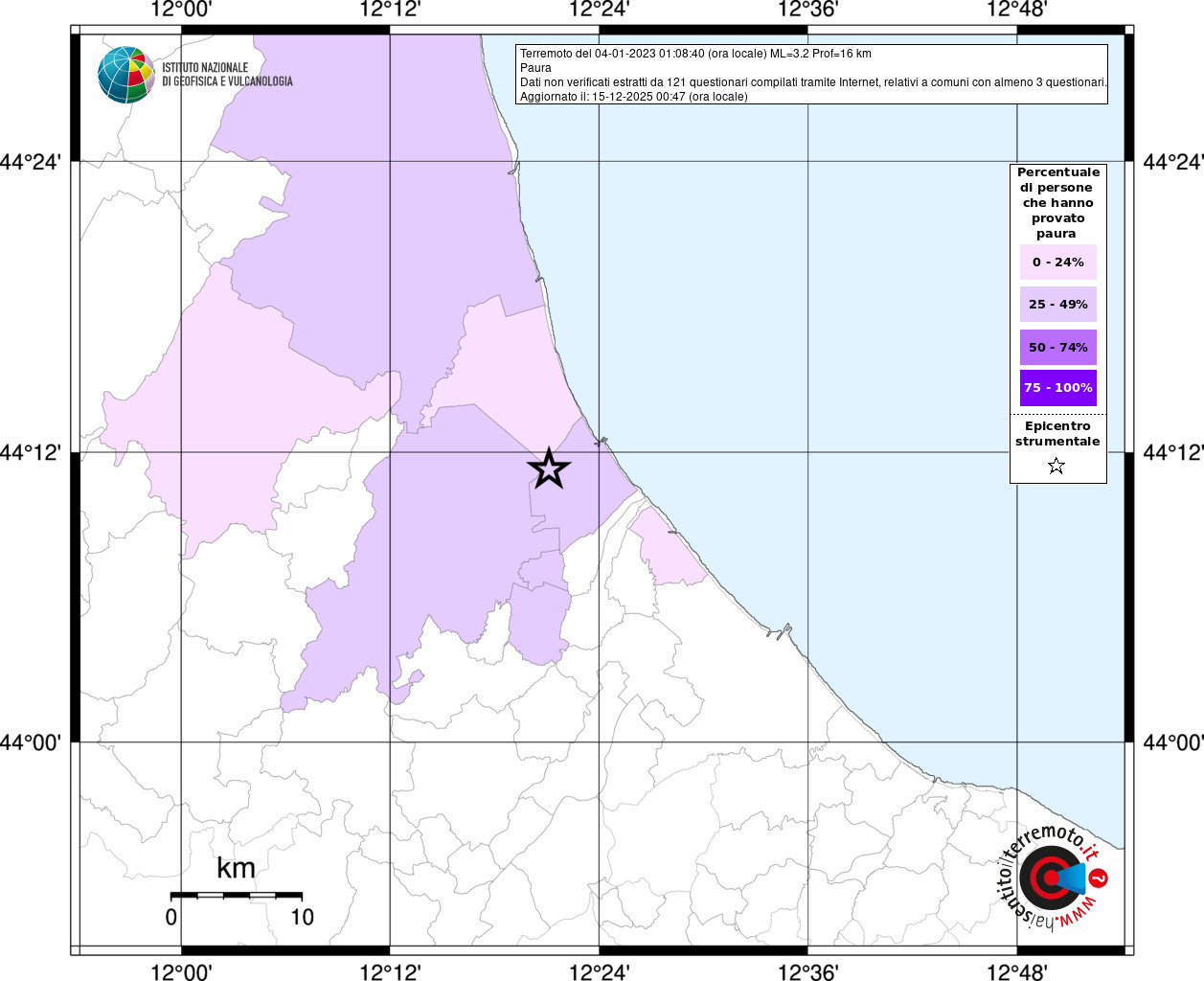The width and height of the screenshot is (1204, 981).
Task: Click the top axis label 12°48'
Action: 1017,10
